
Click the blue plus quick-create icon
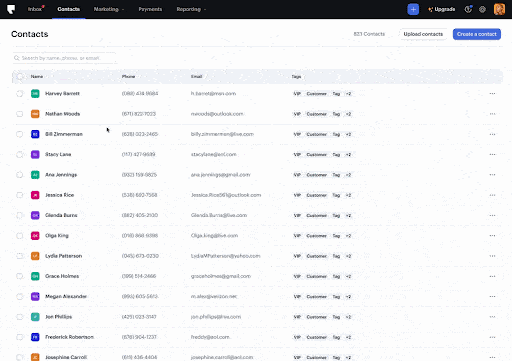click(413, 9)
